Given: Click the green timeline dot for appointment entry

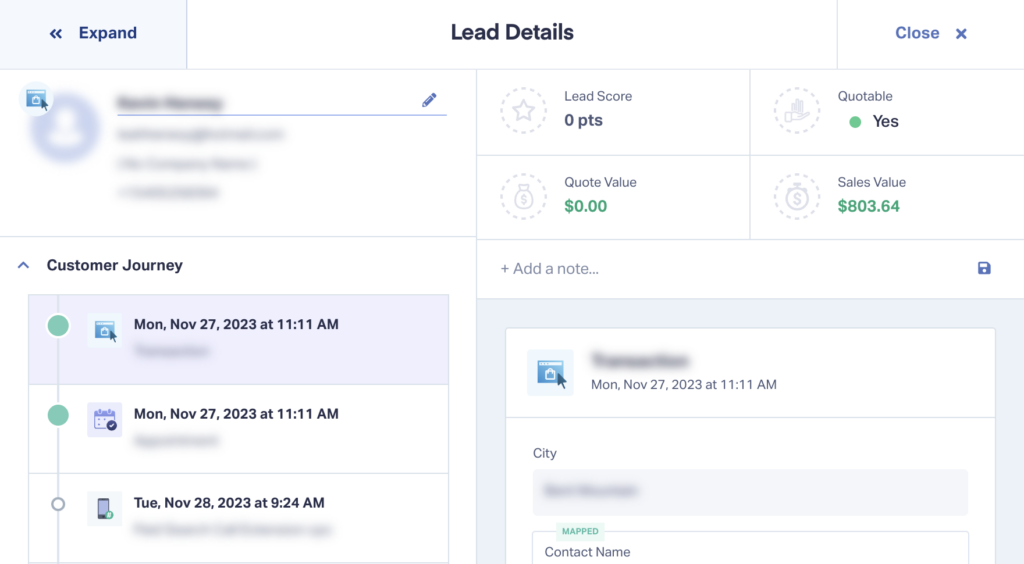Looking at the screenshot, I should (x=58, y=415).
